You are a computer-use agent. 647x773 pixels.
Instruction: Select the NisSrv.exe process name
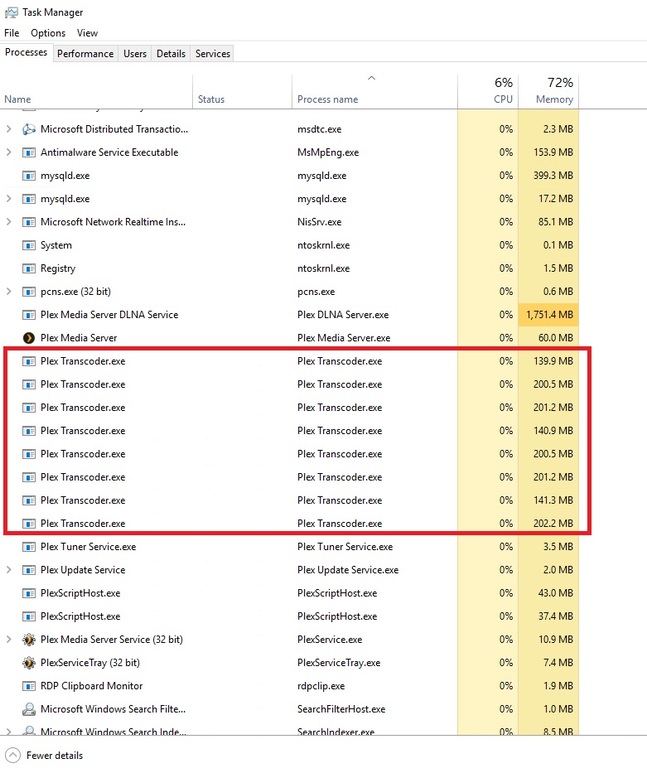319,222
